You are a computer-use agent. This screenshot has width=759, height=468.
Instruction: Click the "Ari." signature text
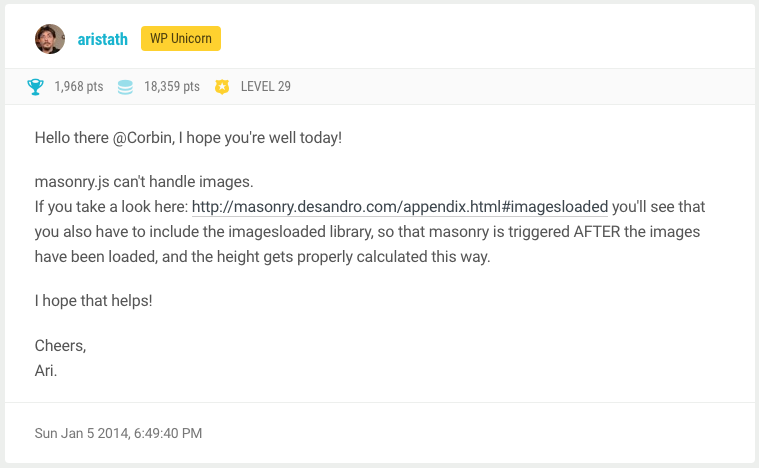click(x=46, y=370)
